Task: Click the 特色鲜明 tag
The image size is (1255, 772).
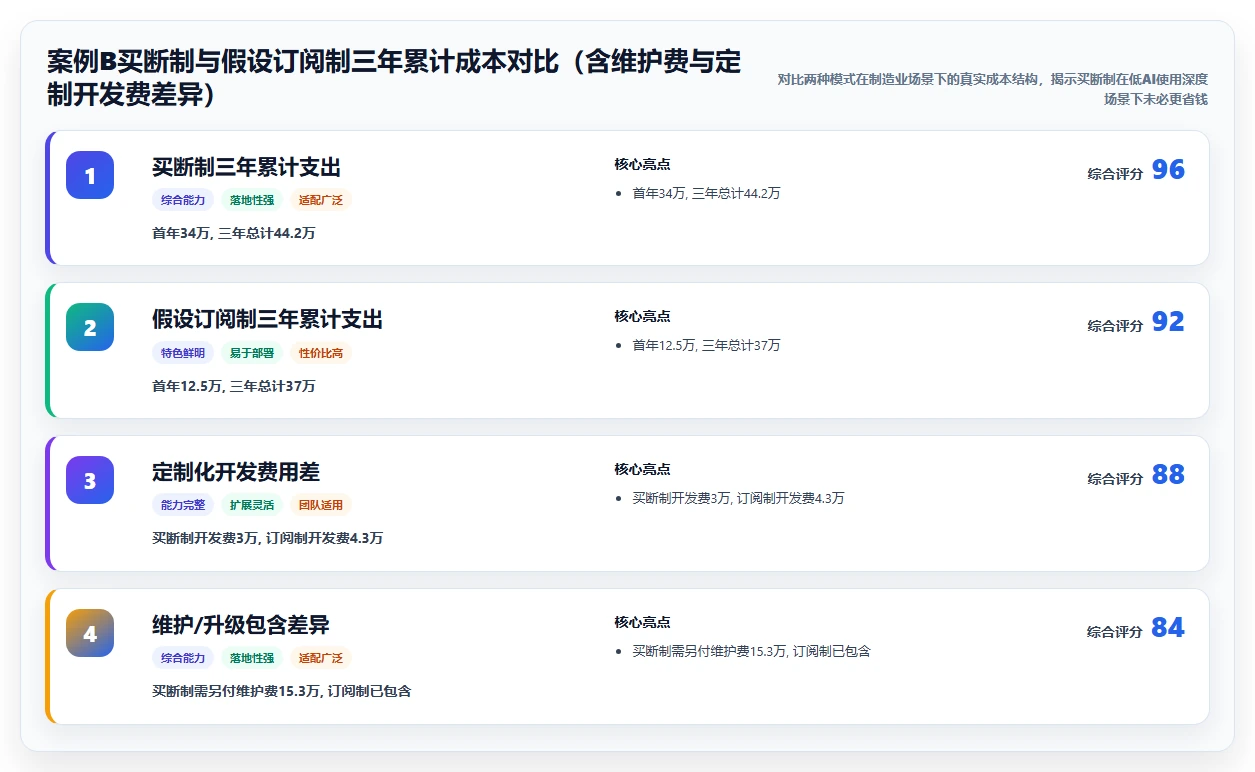Action: (x=183, y=353)
